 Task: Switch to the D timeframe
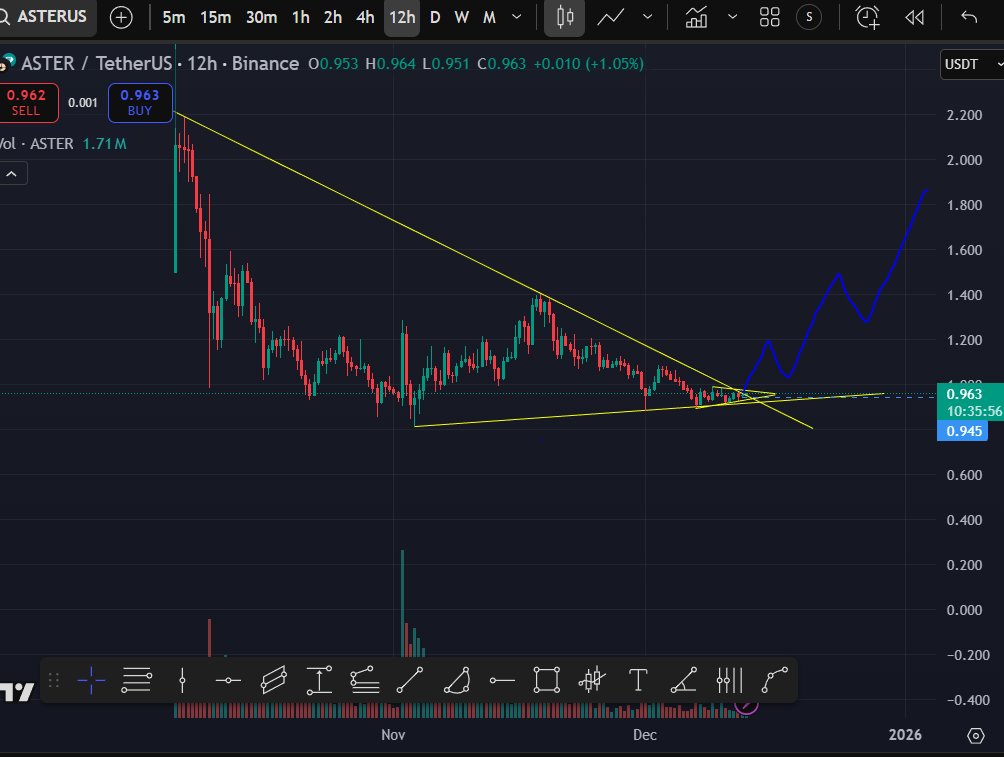(434, 17)
